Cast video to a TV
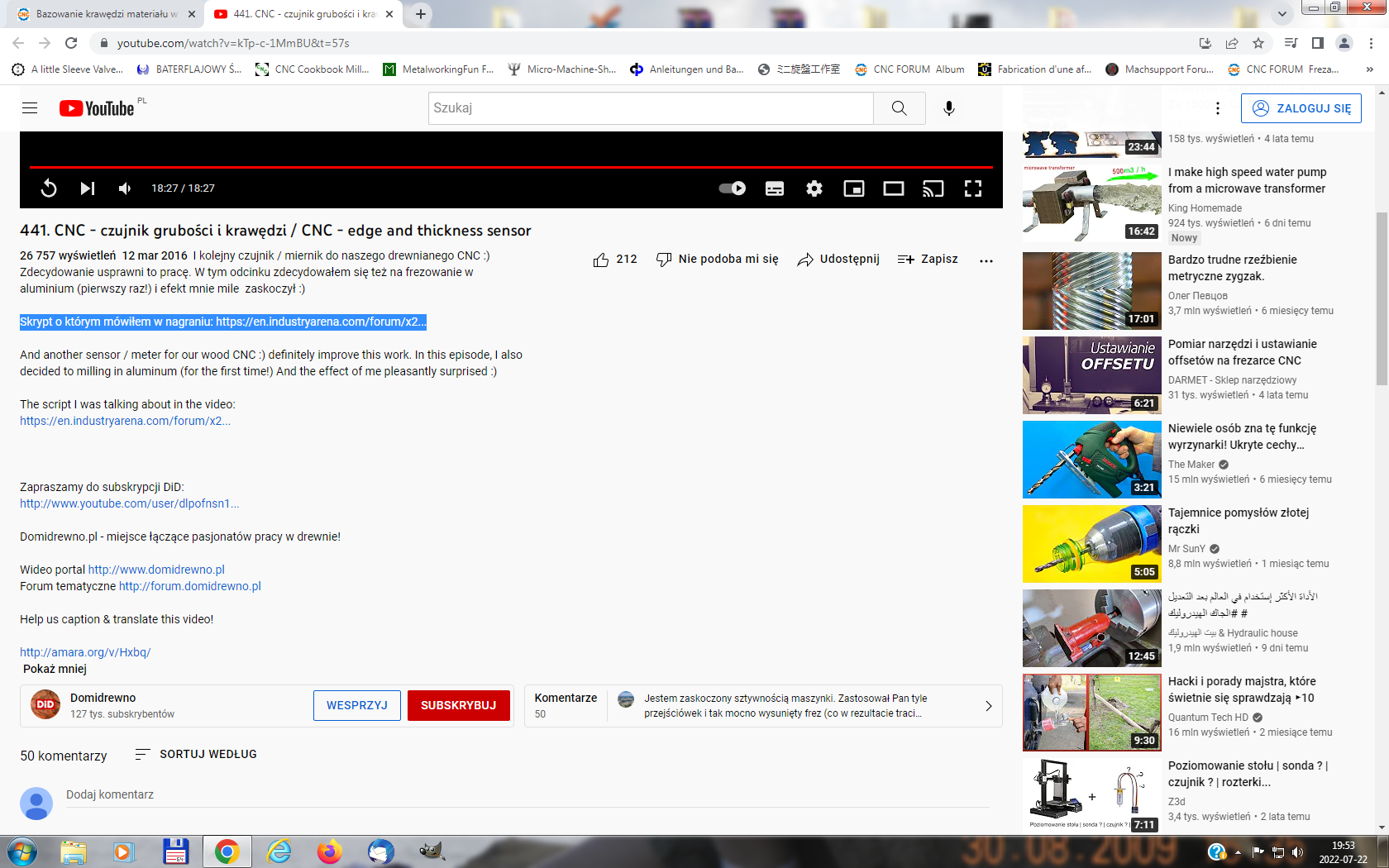1389x868 pixels. coord(933,188)
